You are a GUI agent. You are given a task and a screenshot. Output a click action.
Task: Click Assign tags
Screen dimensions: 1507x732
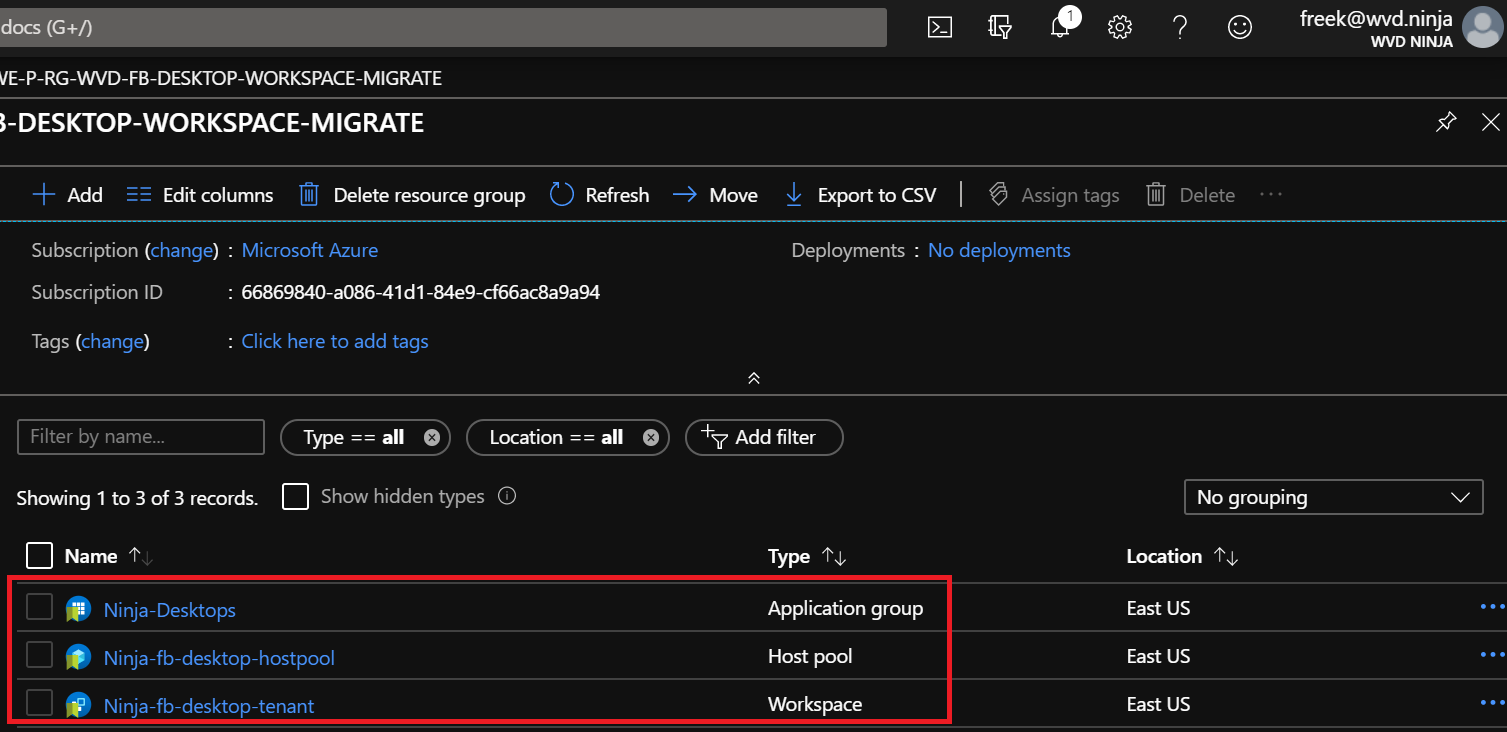click(1053, 195)
